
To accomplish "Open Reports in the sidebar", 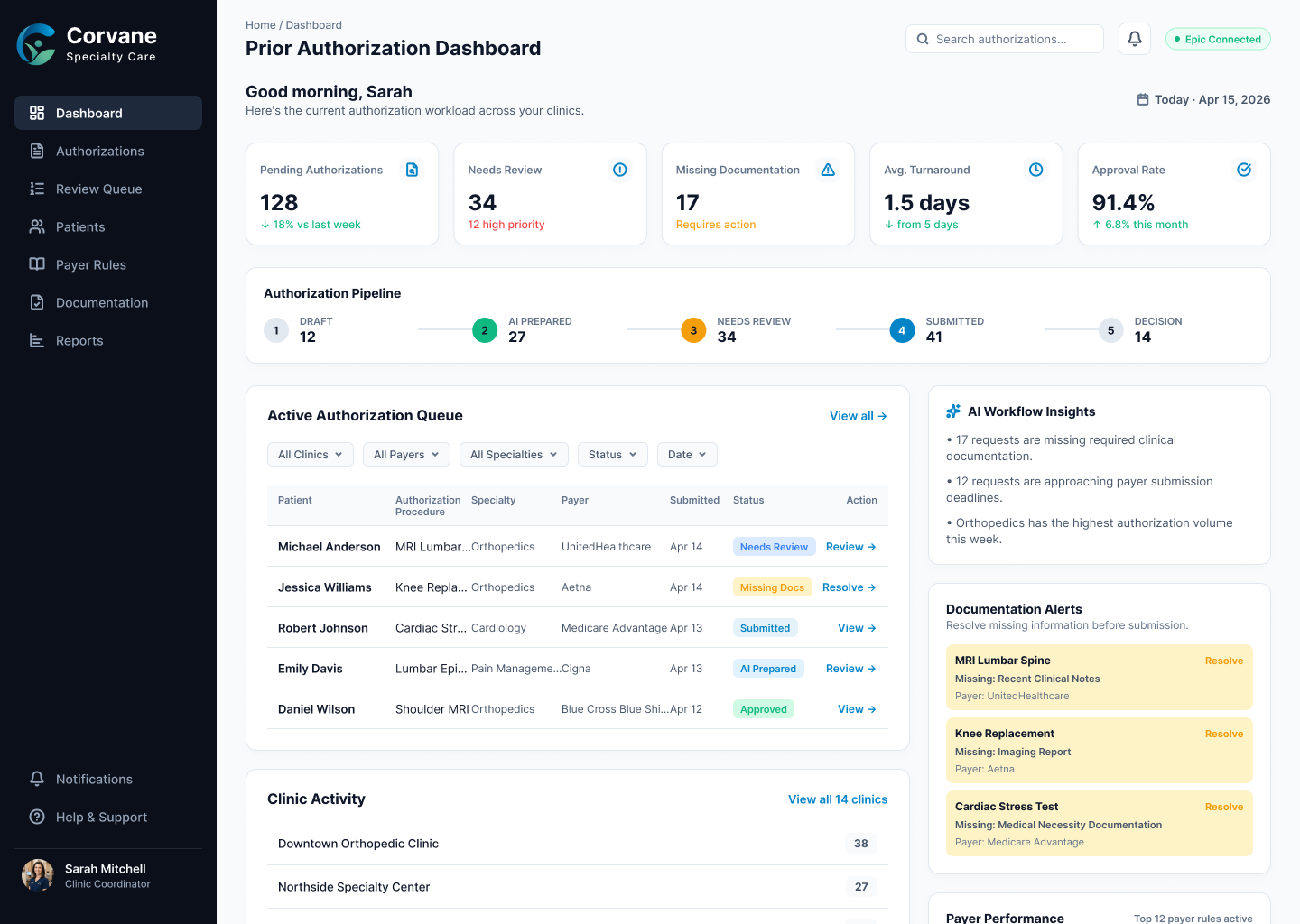I will point(108,340).
